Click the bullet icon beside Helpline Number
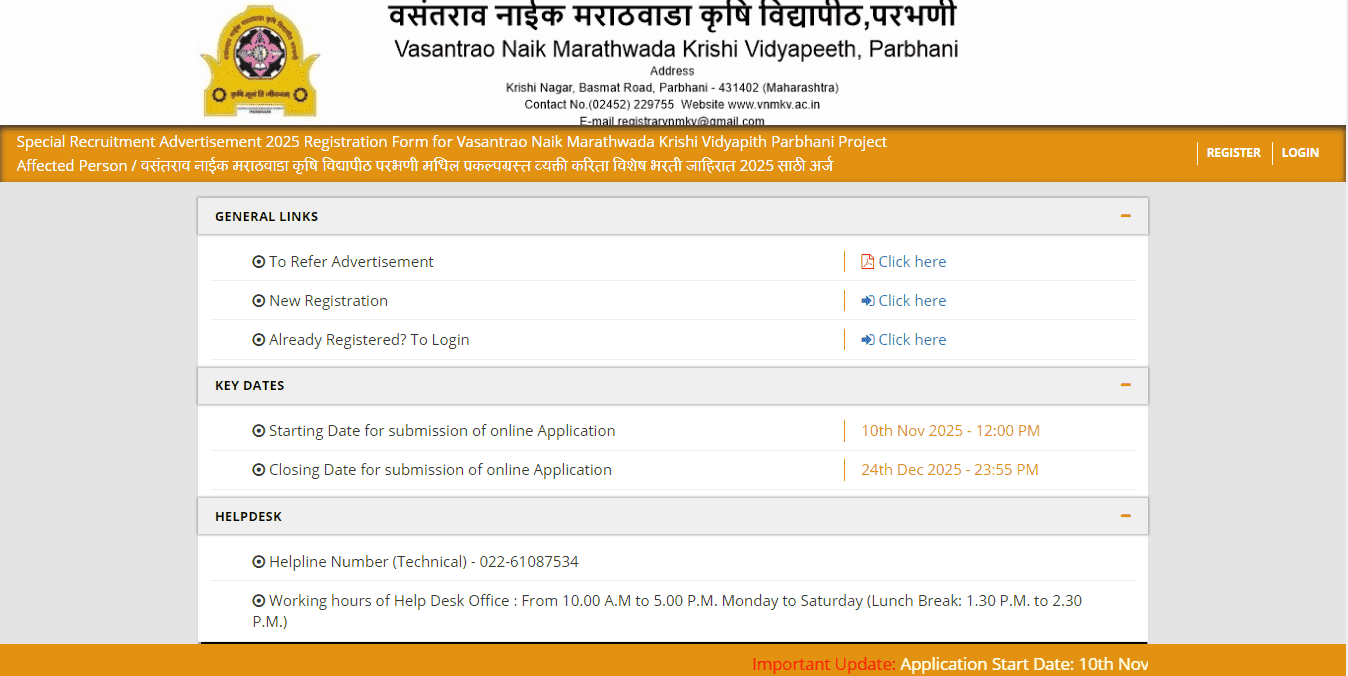The height and width of the screenshot is (676, 1348). (259, 561)
